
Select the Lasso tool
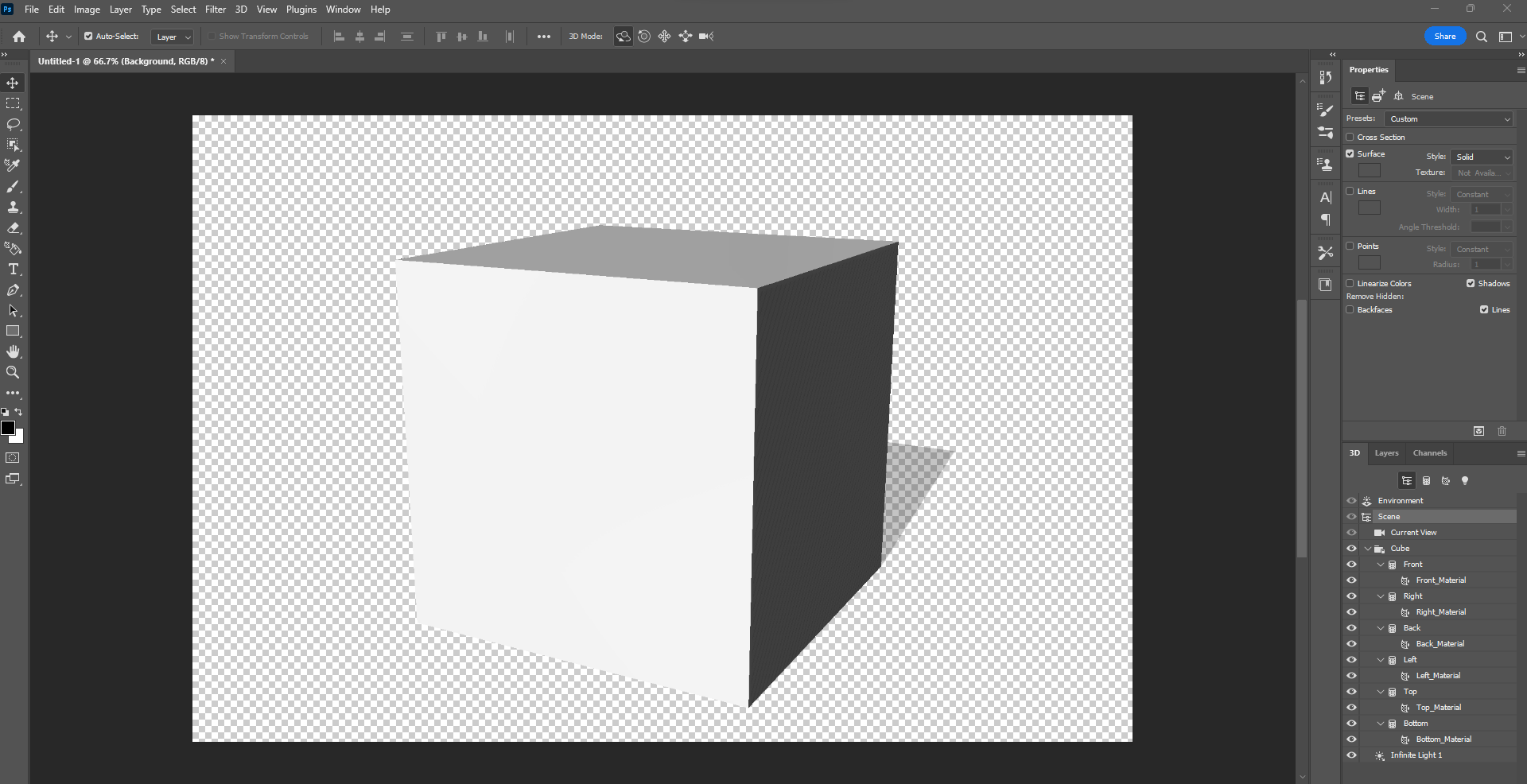(x=13, y=124)
